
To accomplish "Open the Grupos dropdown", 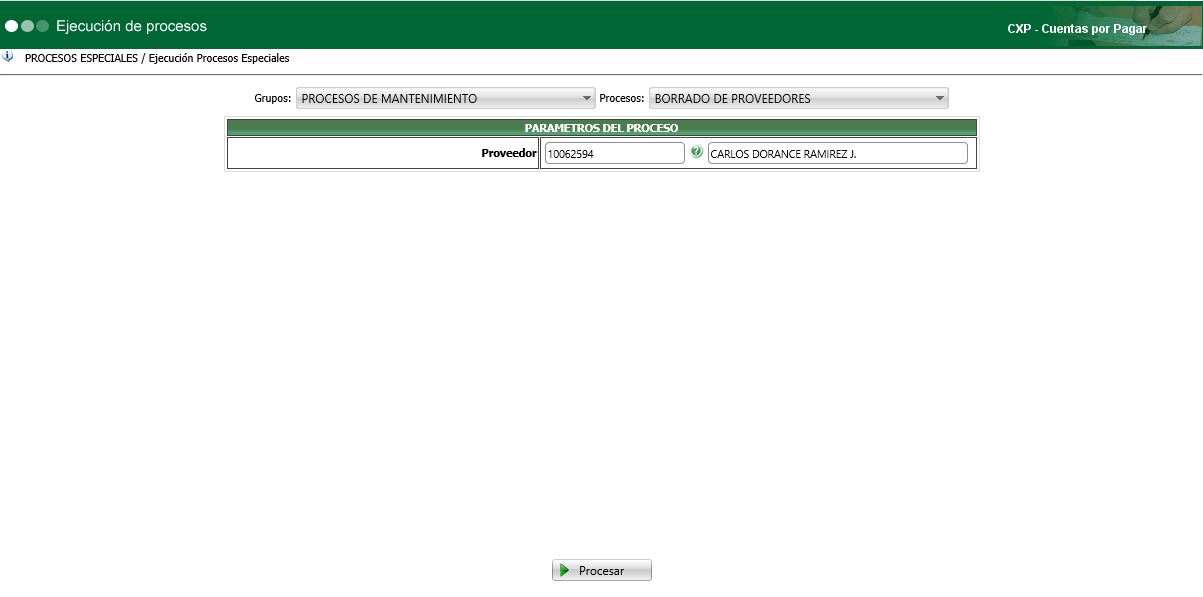I will click(x=446, y=98).
